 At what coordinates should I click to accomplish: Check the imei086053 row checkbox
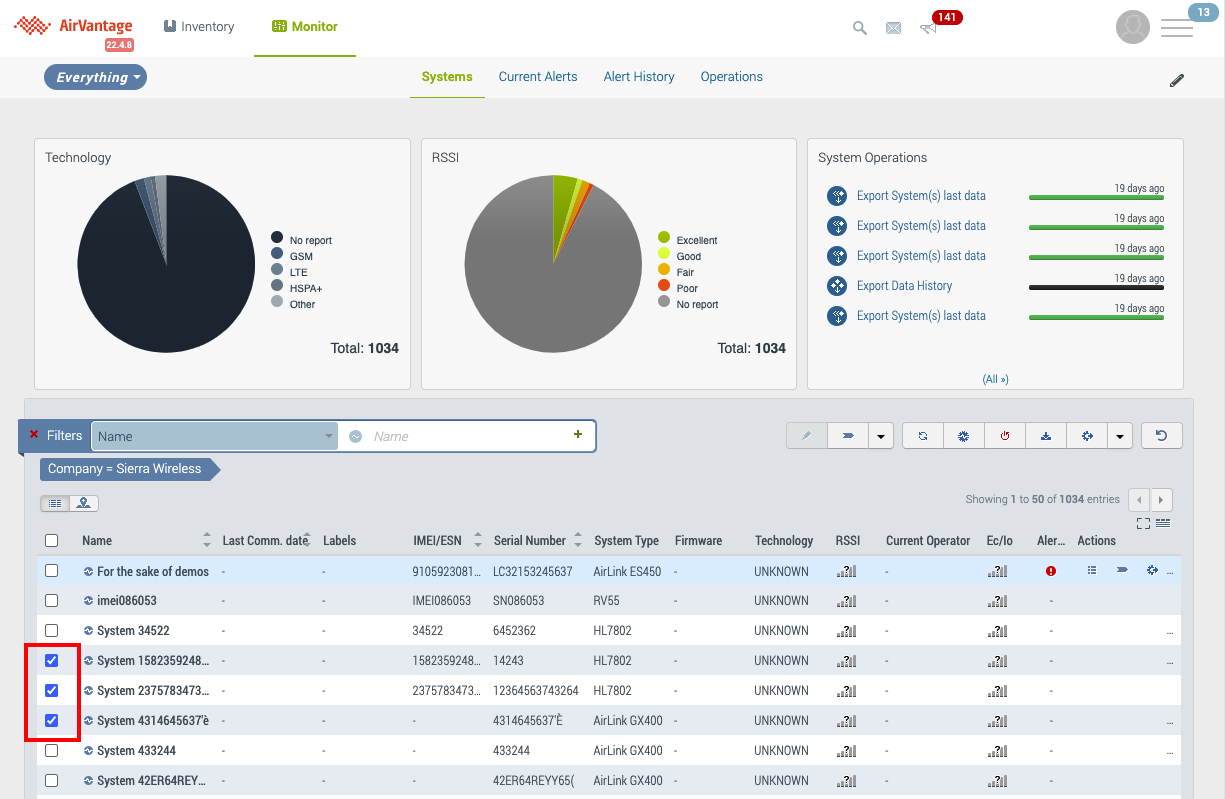tap(52, 600)
